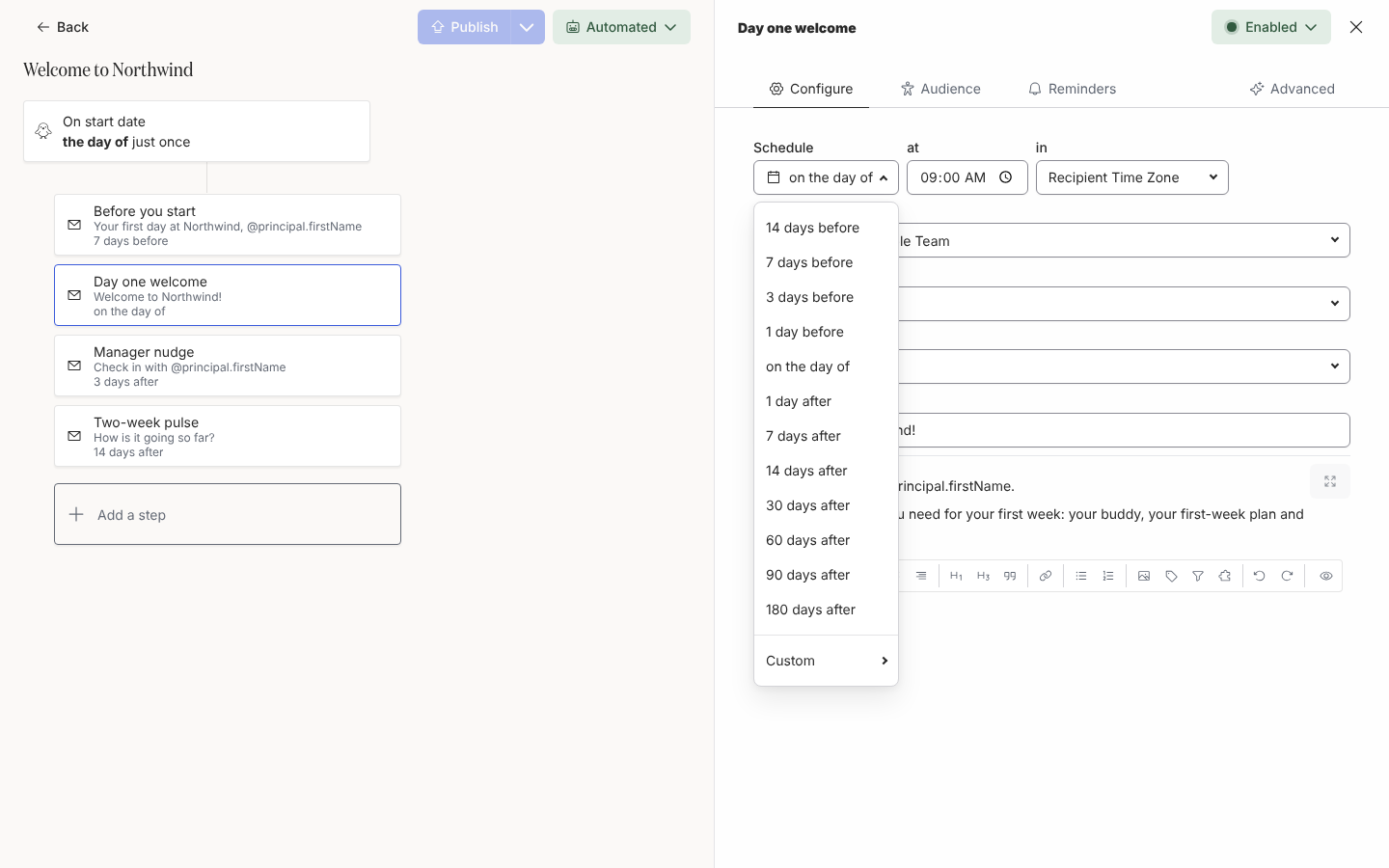Expand the message editor to full screen

pyautogui.click(x=1330, y=481)
